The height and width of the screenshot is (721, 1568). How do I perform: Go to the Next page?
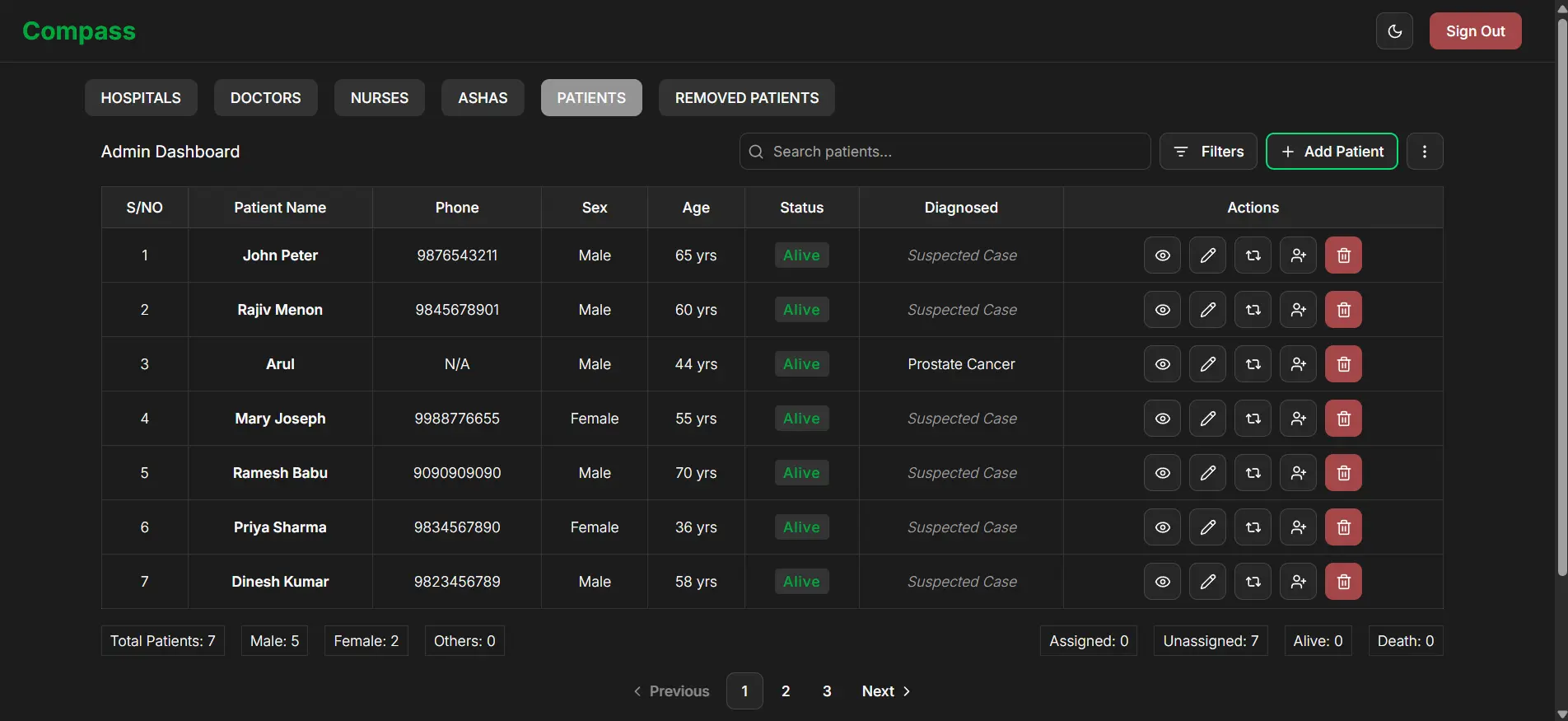pos(886,691)
